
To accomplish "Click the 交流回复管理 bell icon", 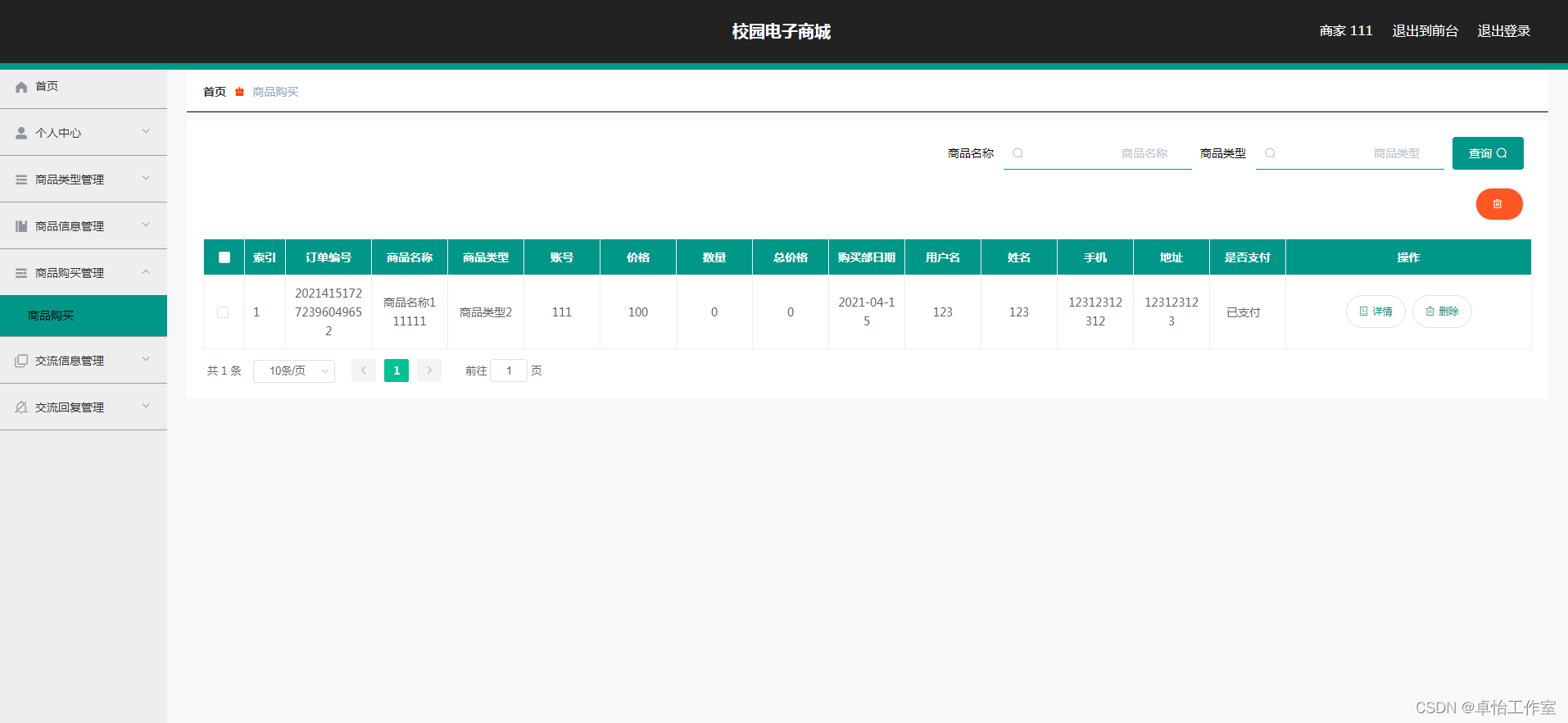I will point(21,407).
